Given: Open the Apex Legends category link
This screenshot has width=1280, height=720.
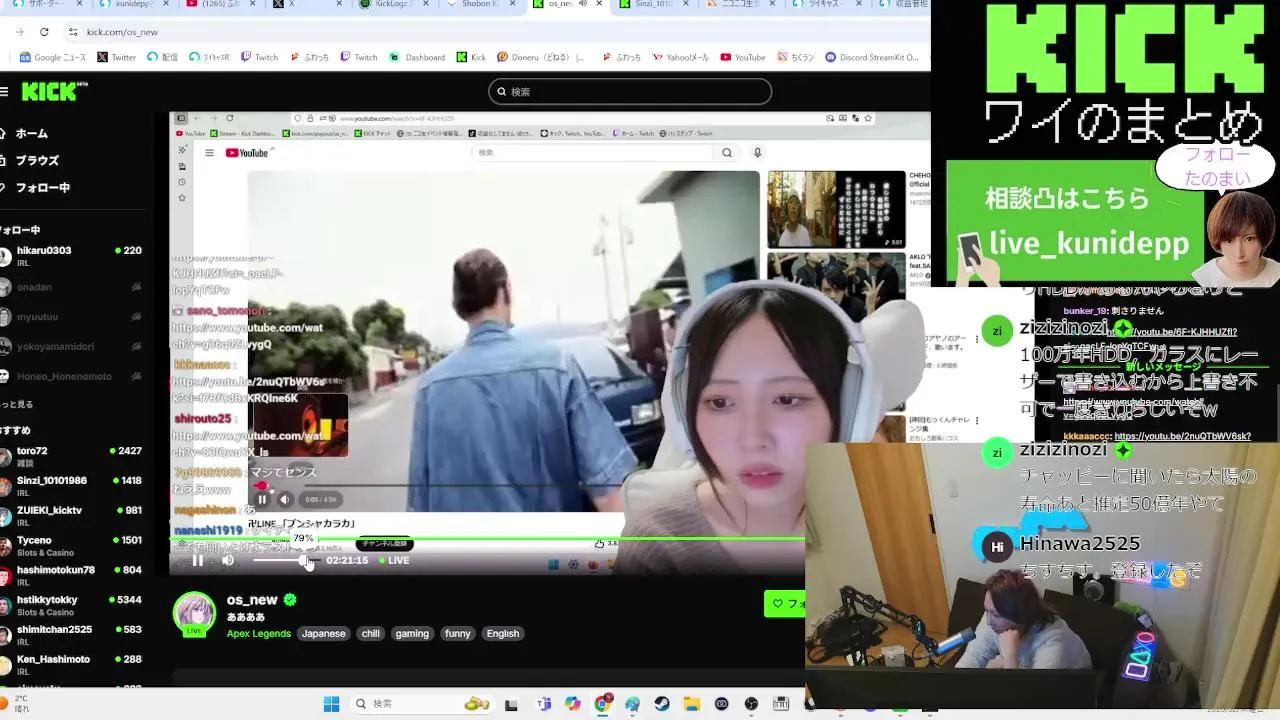Looking at the screenshot, I should point(259,633).
